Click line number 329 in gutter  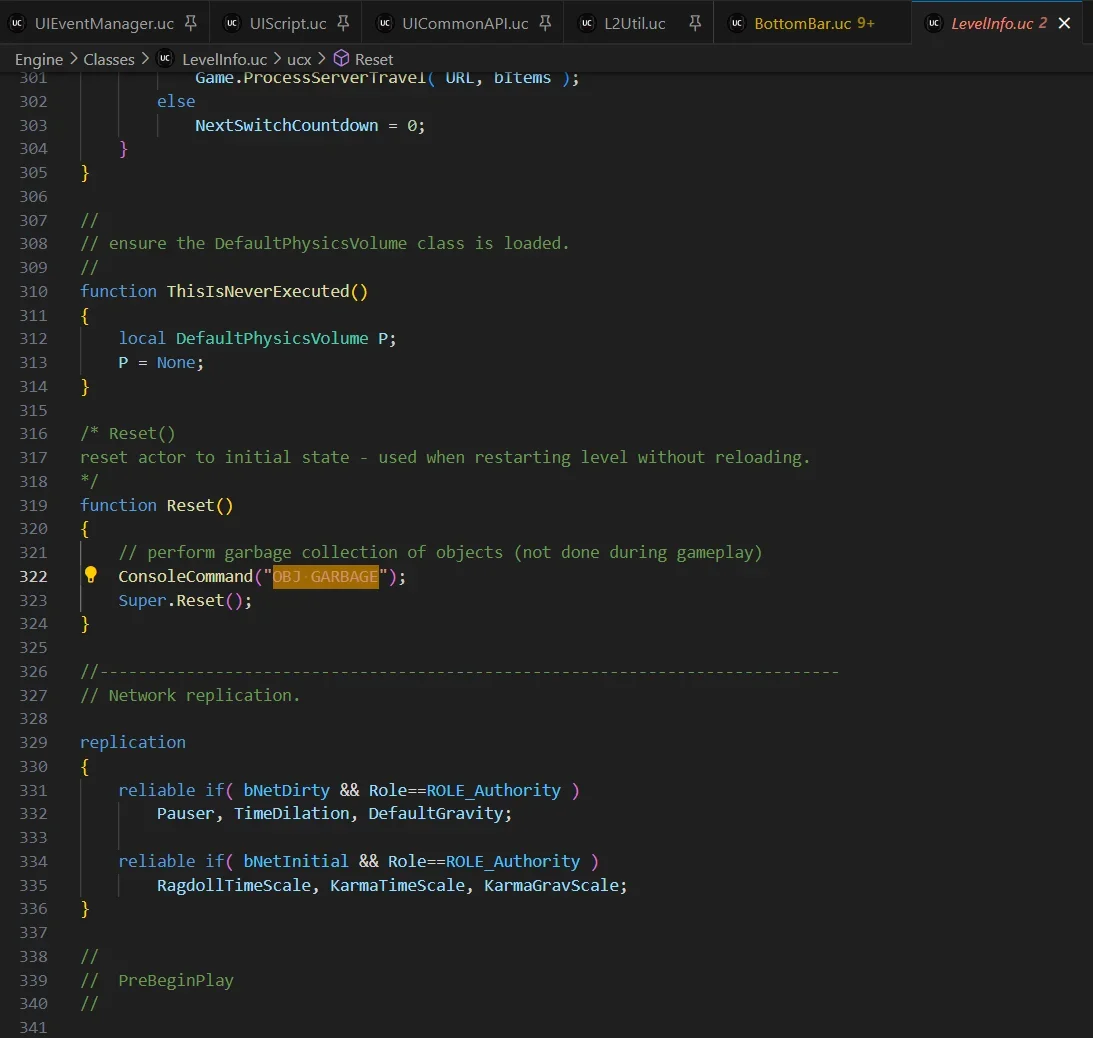[x=33, y=742]
